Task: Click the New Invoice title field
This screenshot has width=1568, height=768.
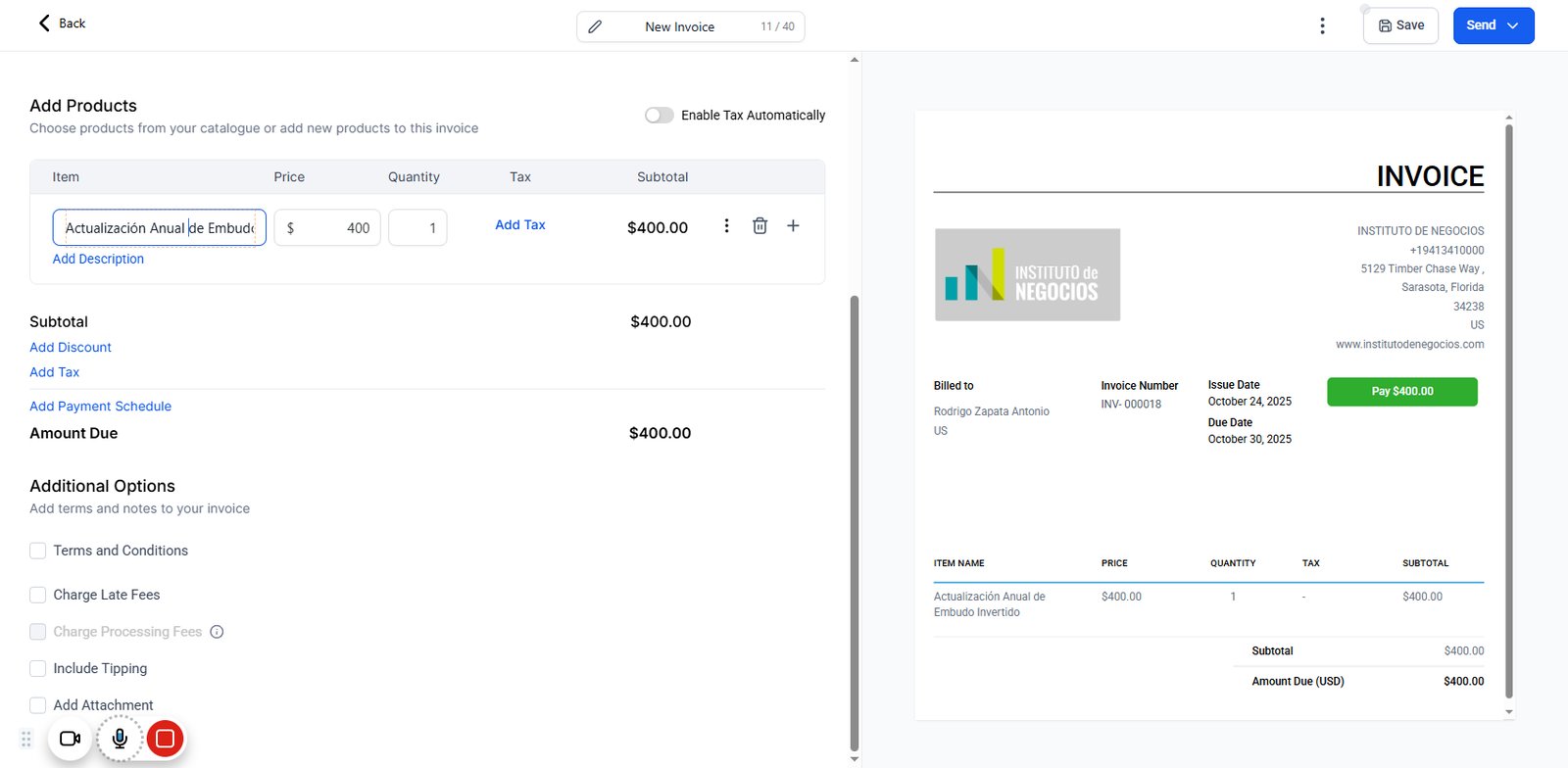Action: [x=691, y=26]
